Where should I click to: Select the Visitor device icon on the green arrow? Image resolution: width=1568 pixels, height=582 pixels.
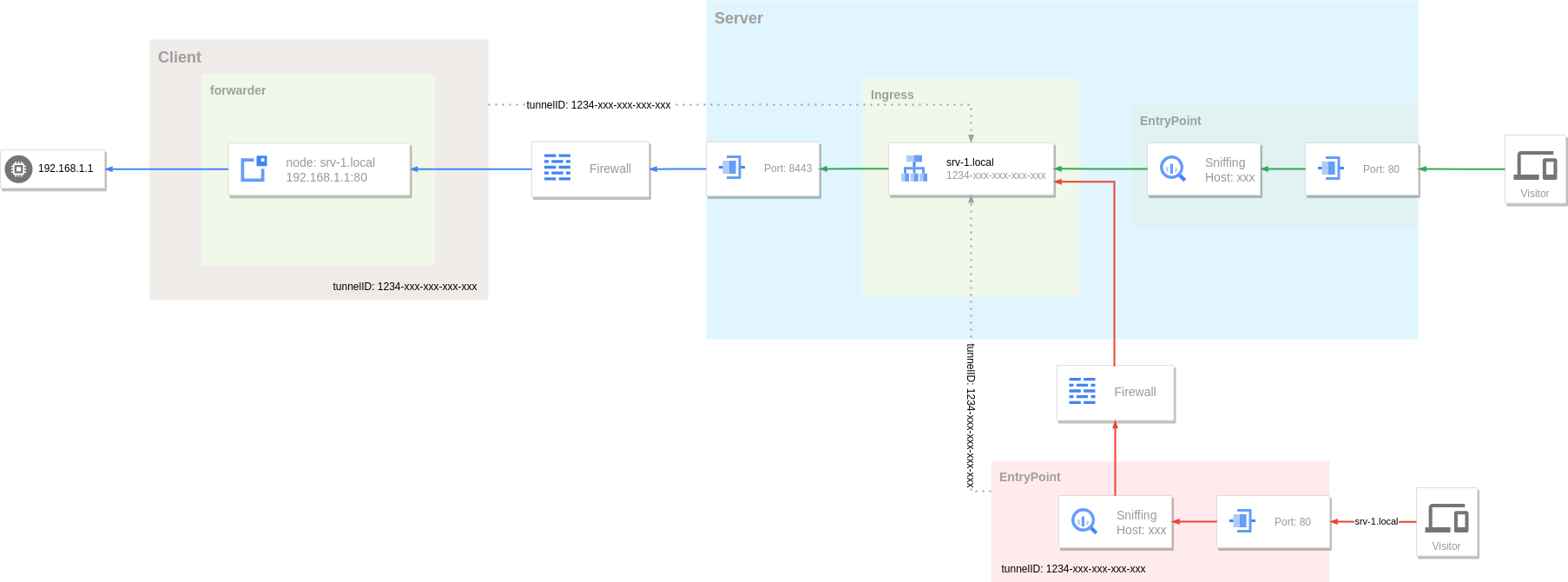pyautogui.click(x=1535, y=165)
